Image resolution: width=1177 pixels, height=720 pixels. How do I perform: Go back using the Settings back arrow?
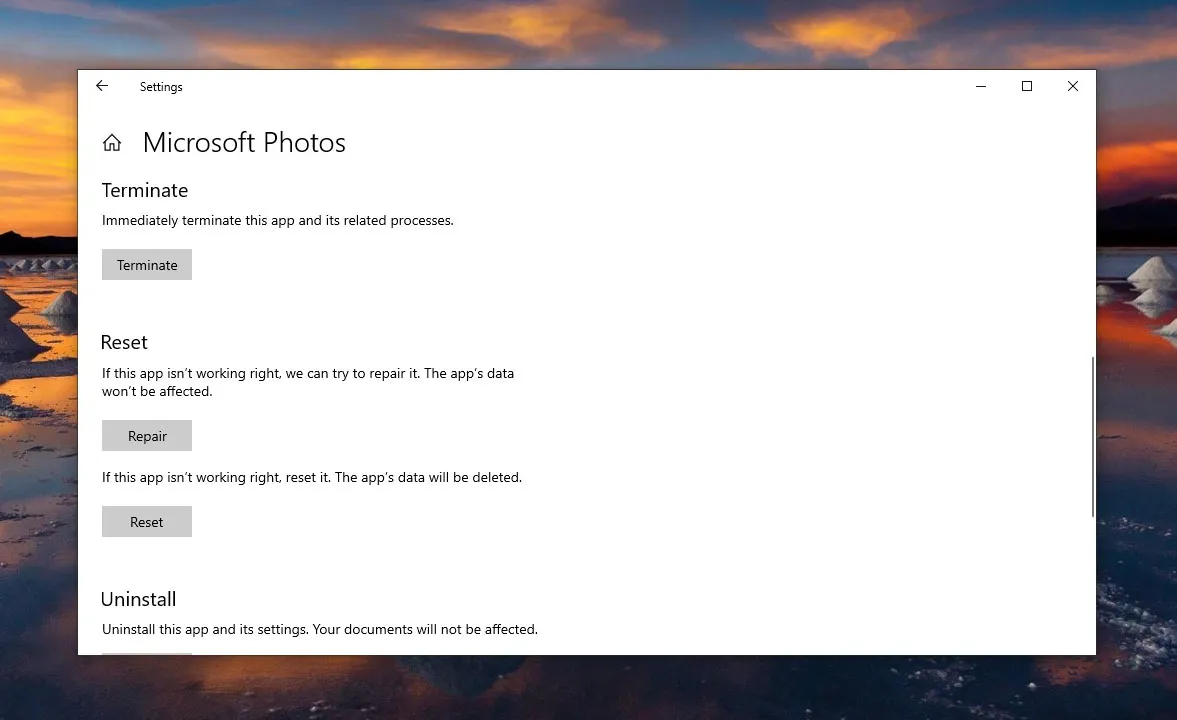coord(102,87)
